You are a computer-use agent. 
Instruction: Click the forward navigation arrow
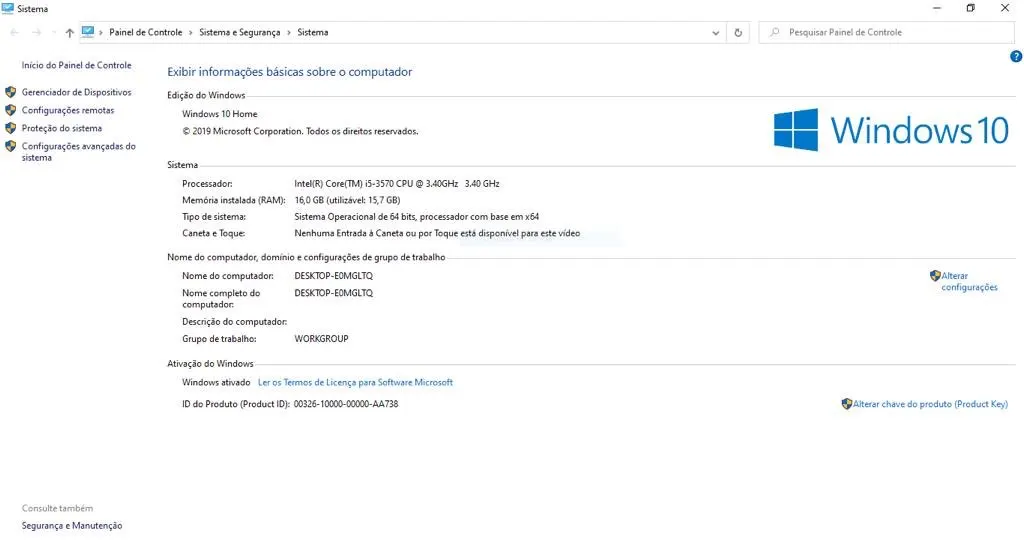[37, 33]
